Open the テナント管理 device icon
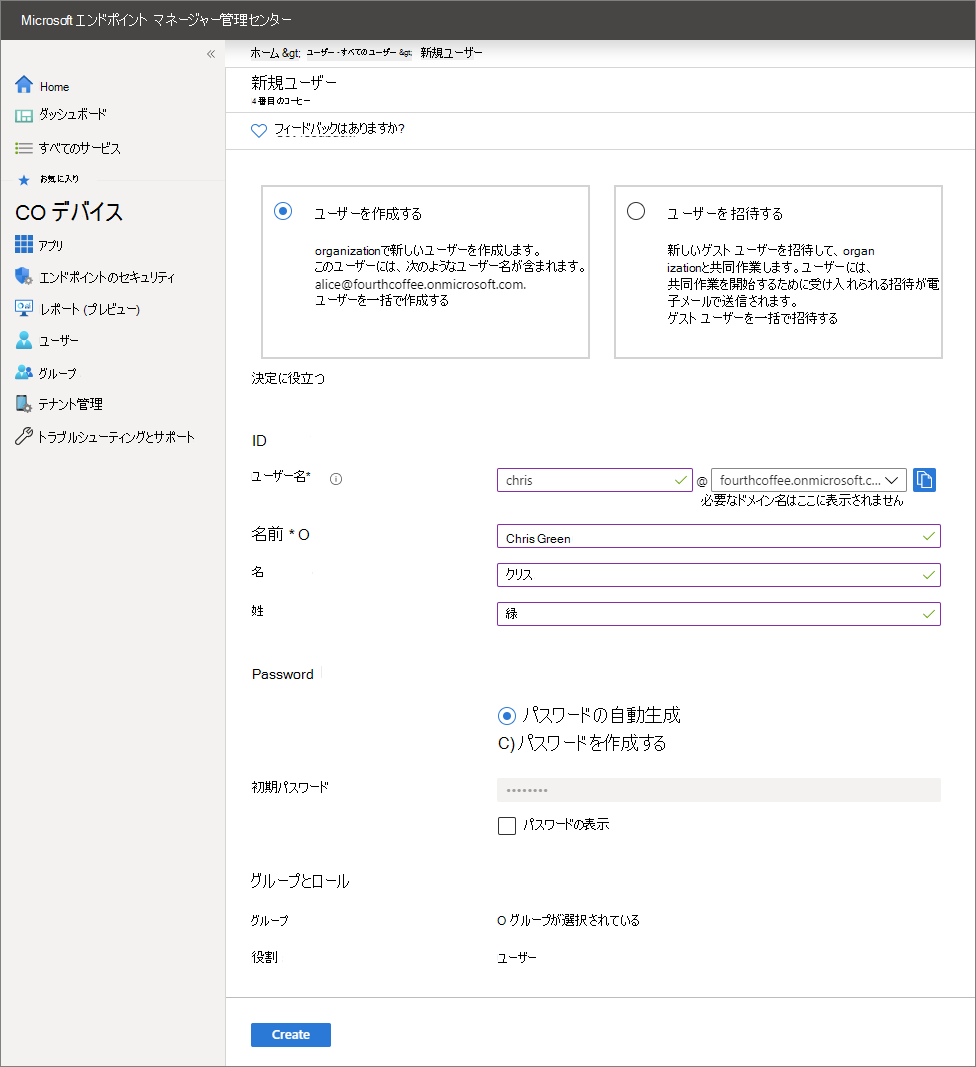Viewport: 976px width, 1067px height. (24, 404)
